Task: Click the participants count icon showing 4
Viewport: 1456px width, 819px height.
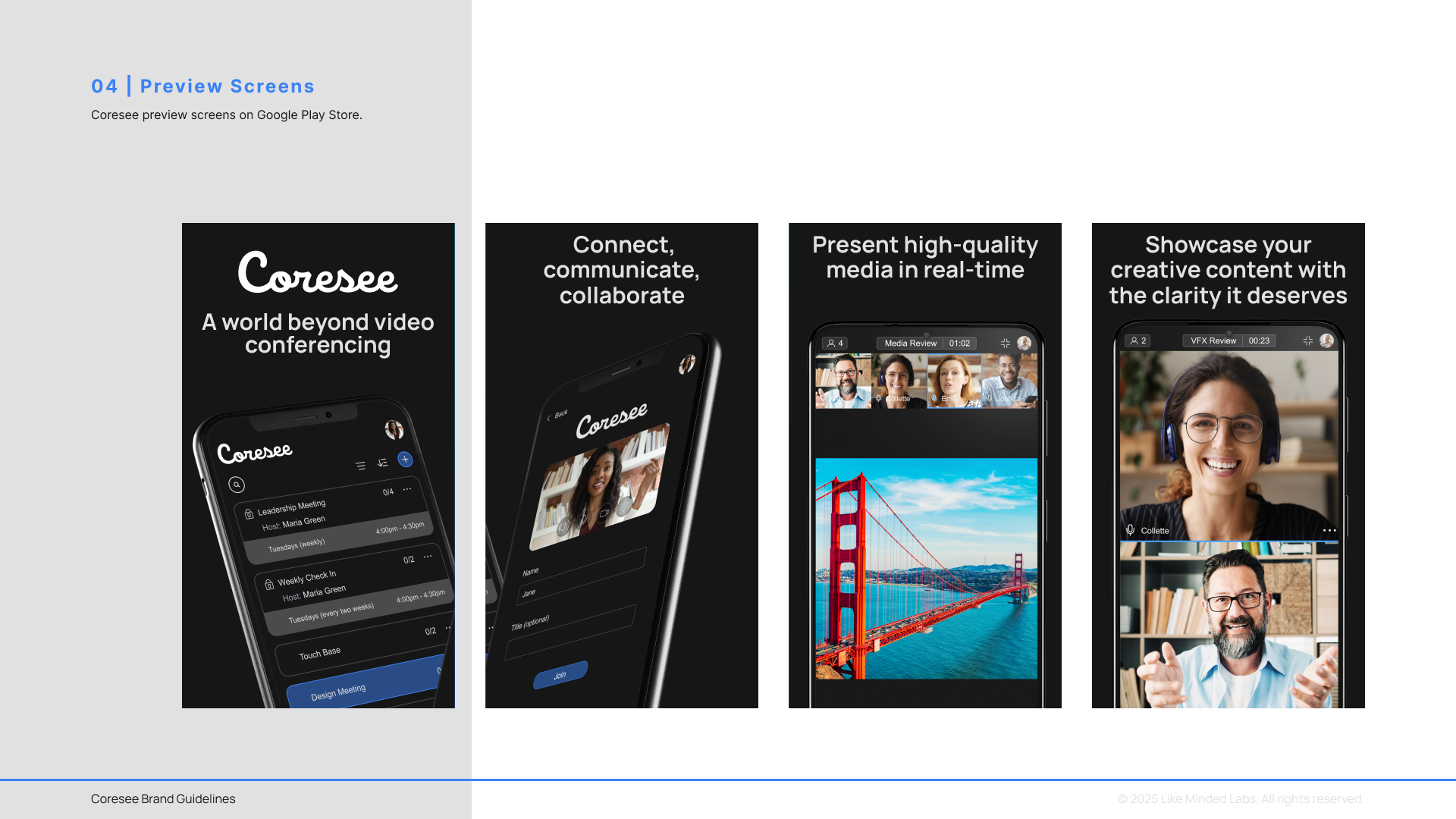Action: click(834, 344)
